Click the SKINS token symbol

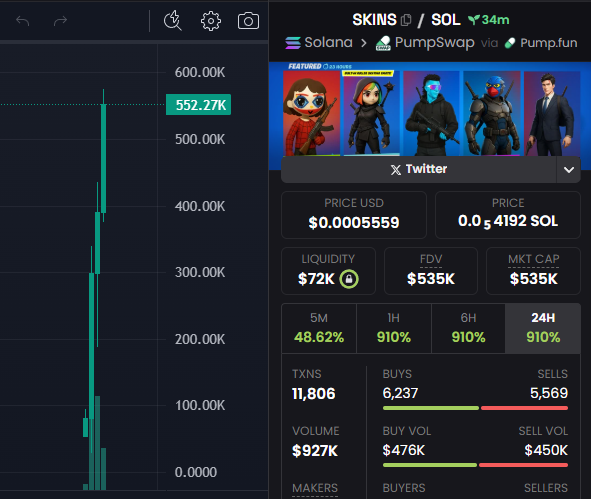374,20
